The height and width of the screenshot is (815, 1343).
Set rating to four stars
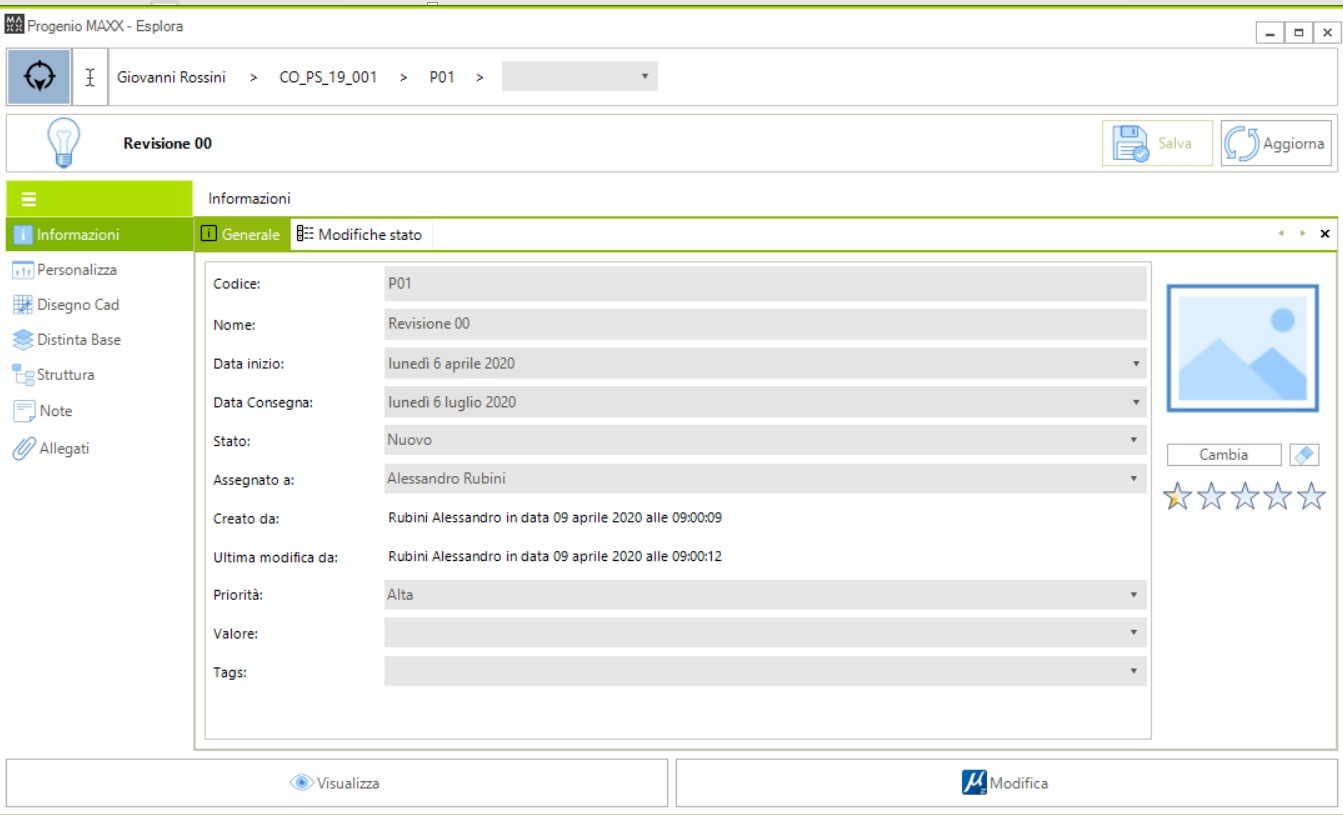click(1278, 496)
